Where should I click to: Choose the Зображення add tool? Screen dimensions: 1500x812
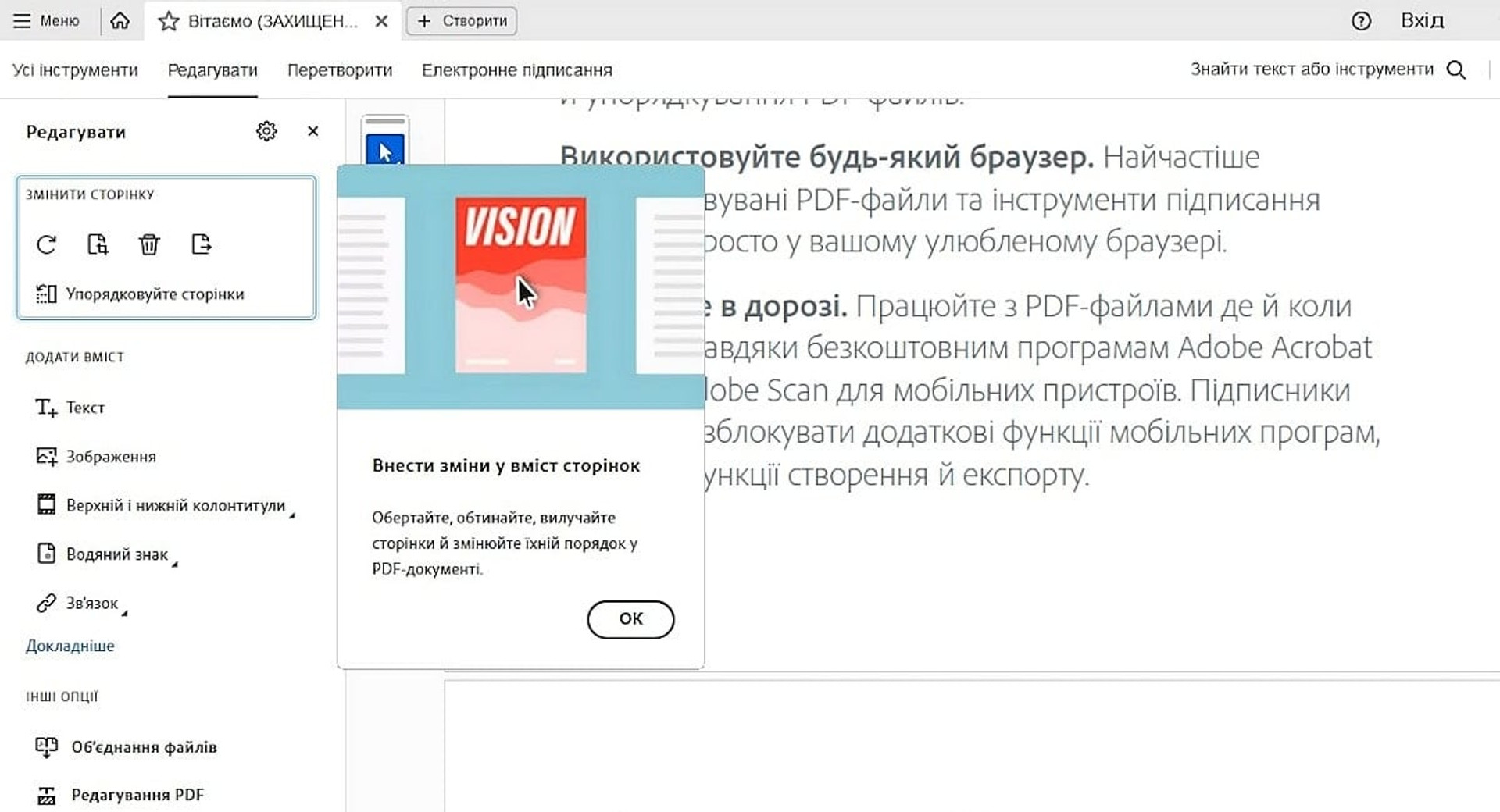[x=96, y=457]
